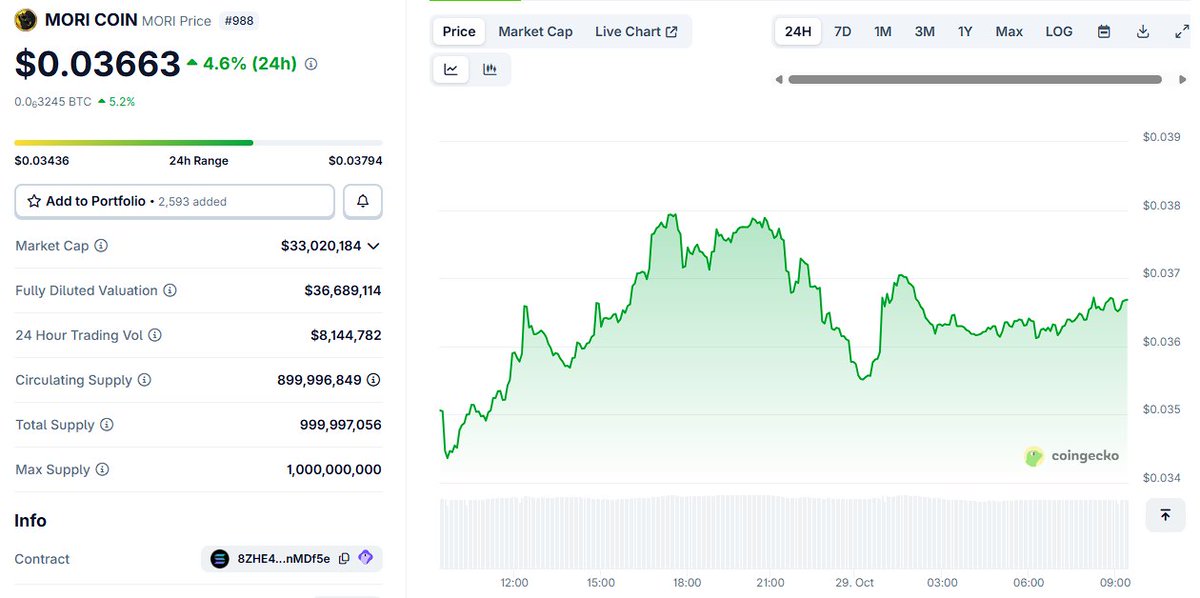Select the 1M time range
1200x598 pixels.
tap(883, 32)
